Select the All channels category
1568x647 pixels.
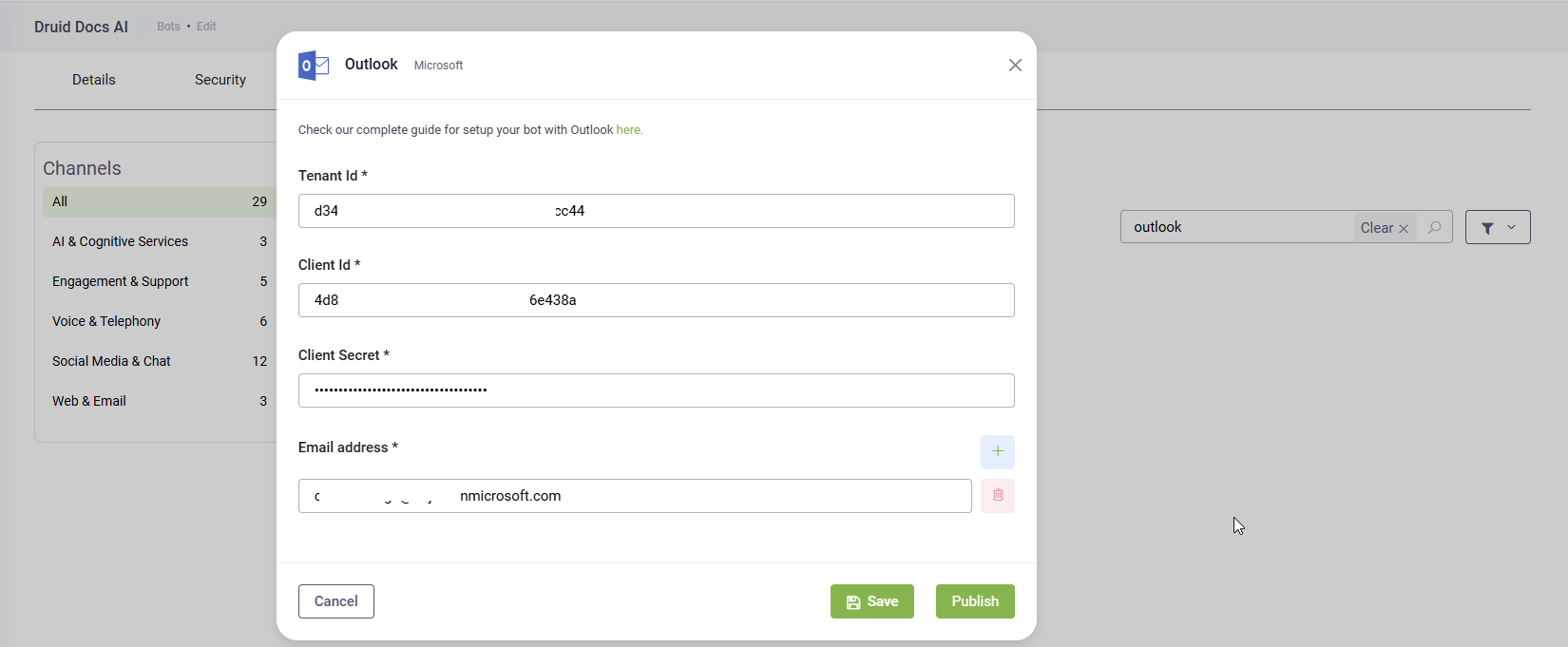tap(158, 201)
